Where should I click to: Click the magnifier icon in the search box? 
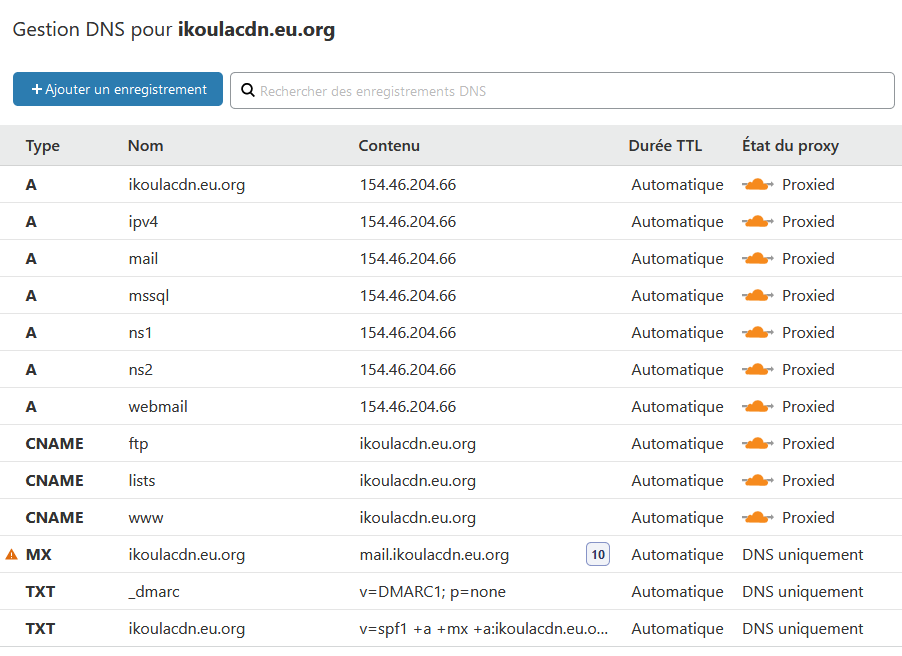click(x=247, y=90)
